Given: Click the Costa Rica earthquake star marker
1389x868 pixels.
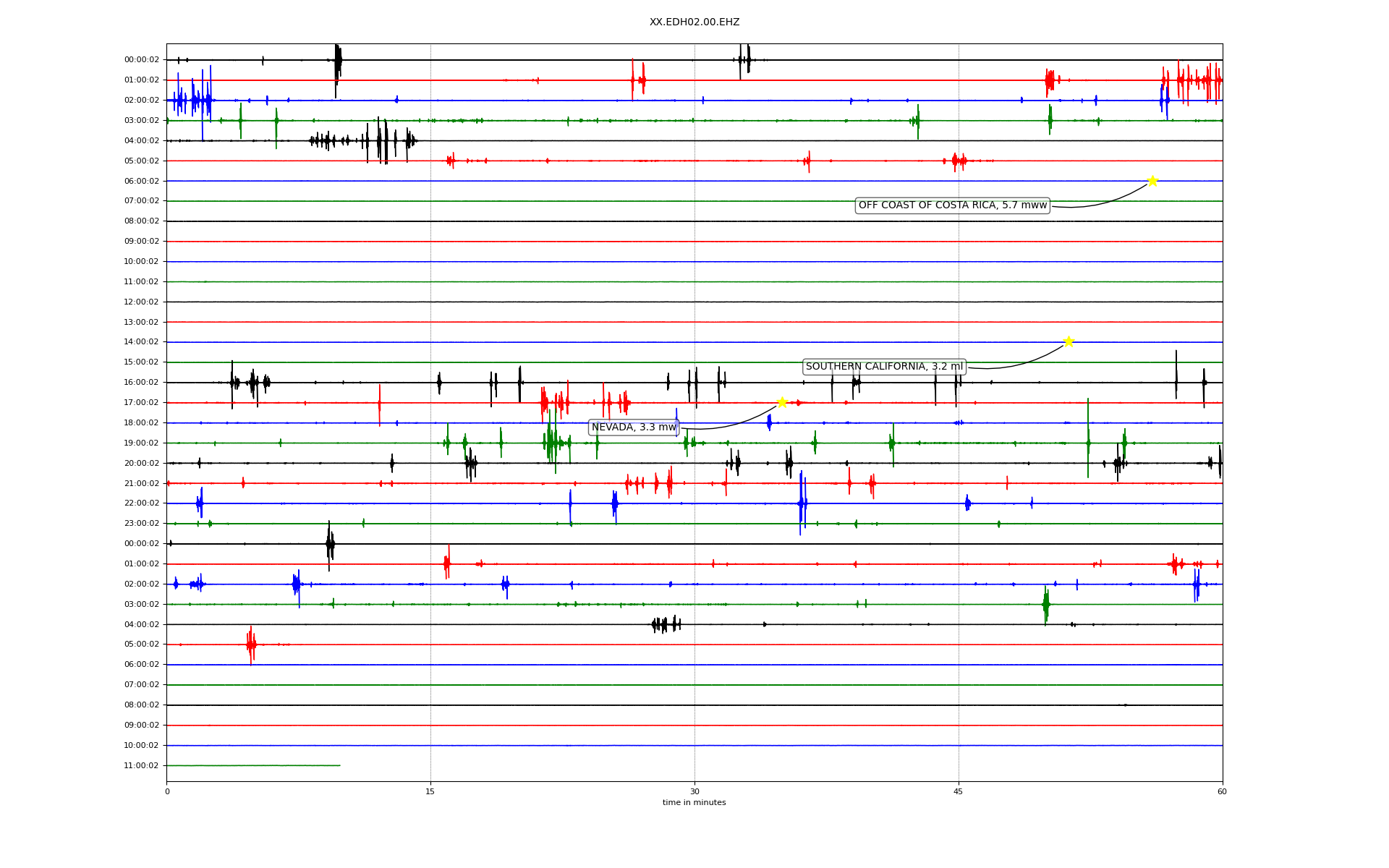Looking at the screenshot, I should pos(1152,181).
